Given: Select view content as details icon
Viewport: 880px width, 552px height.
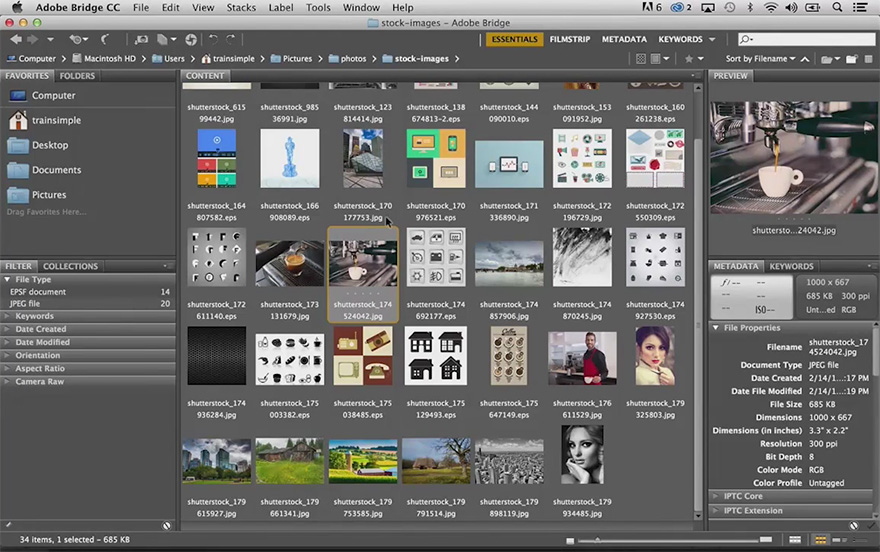Looking at the screenshot, I should click(840, 540).
